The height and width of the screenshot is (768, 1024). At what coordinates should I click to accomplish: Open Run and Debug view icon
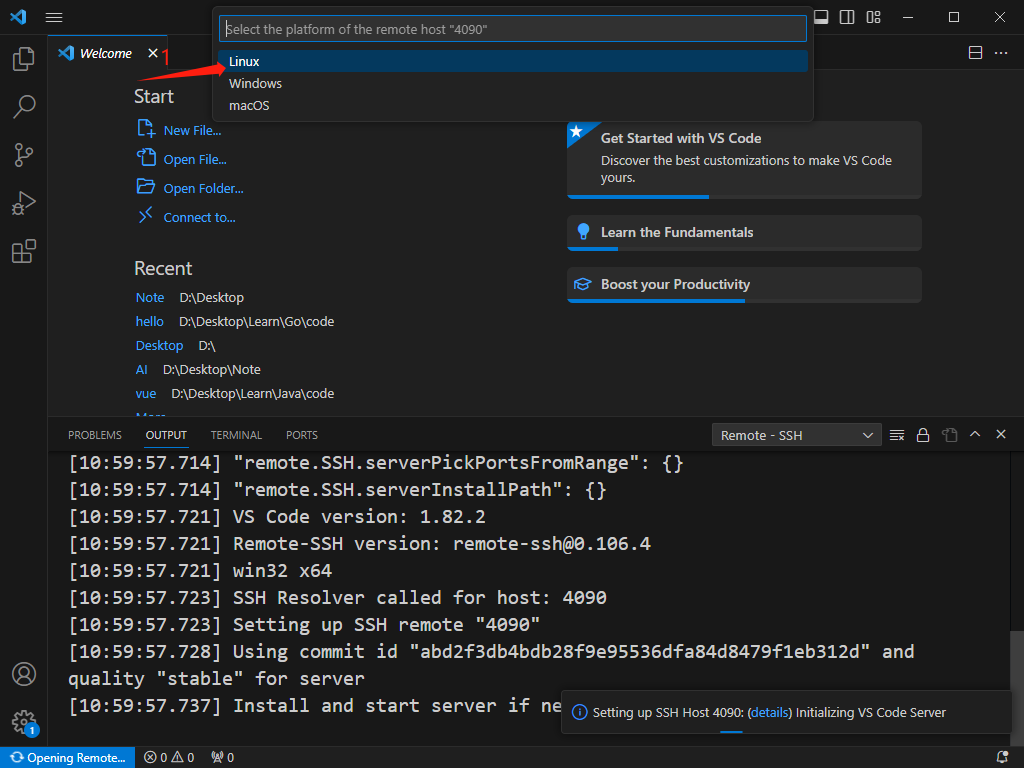(x=24, y=203)
